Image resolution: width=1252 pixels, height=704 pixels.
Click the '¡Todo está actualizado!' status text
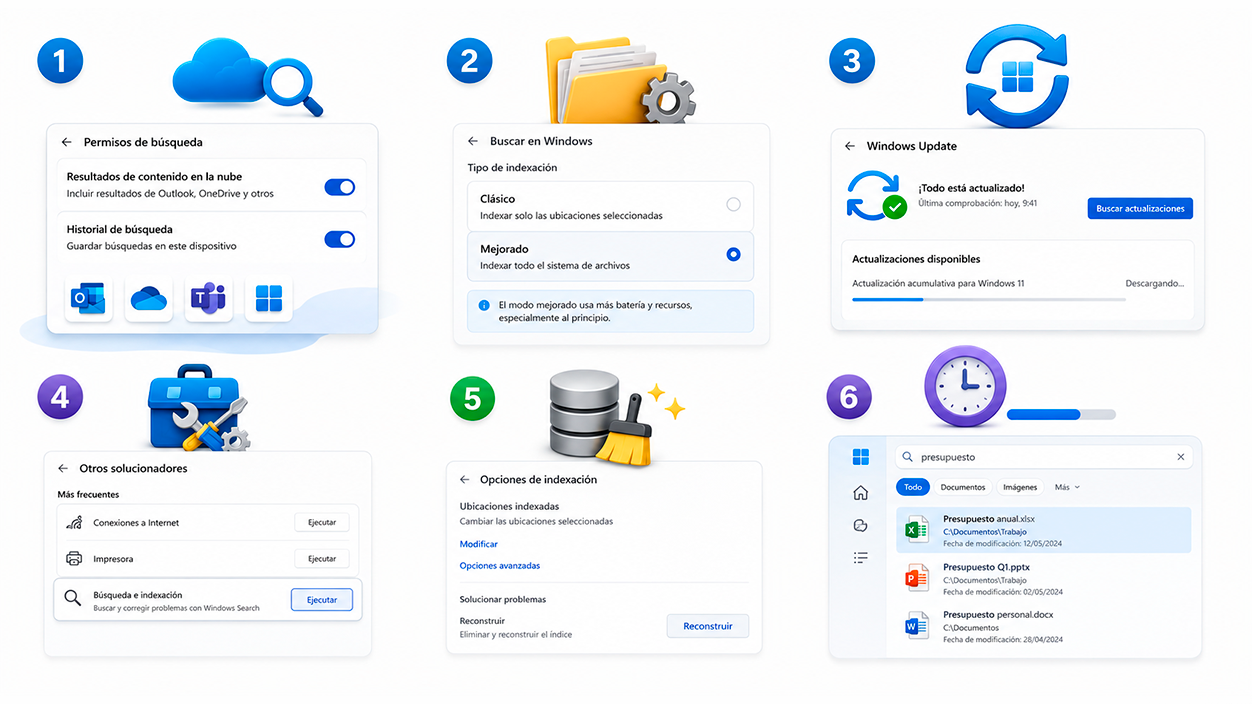coord(971,188)
